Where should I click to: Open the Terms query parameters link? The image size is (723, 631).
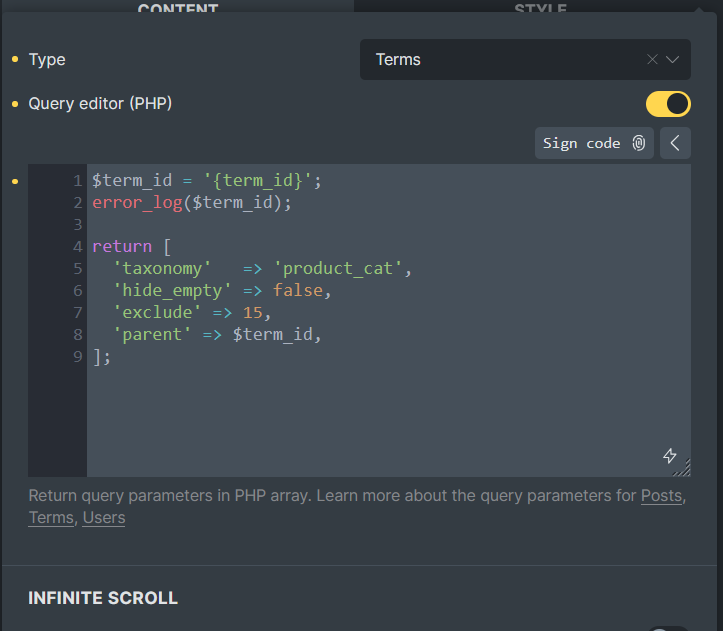point(51,518)
